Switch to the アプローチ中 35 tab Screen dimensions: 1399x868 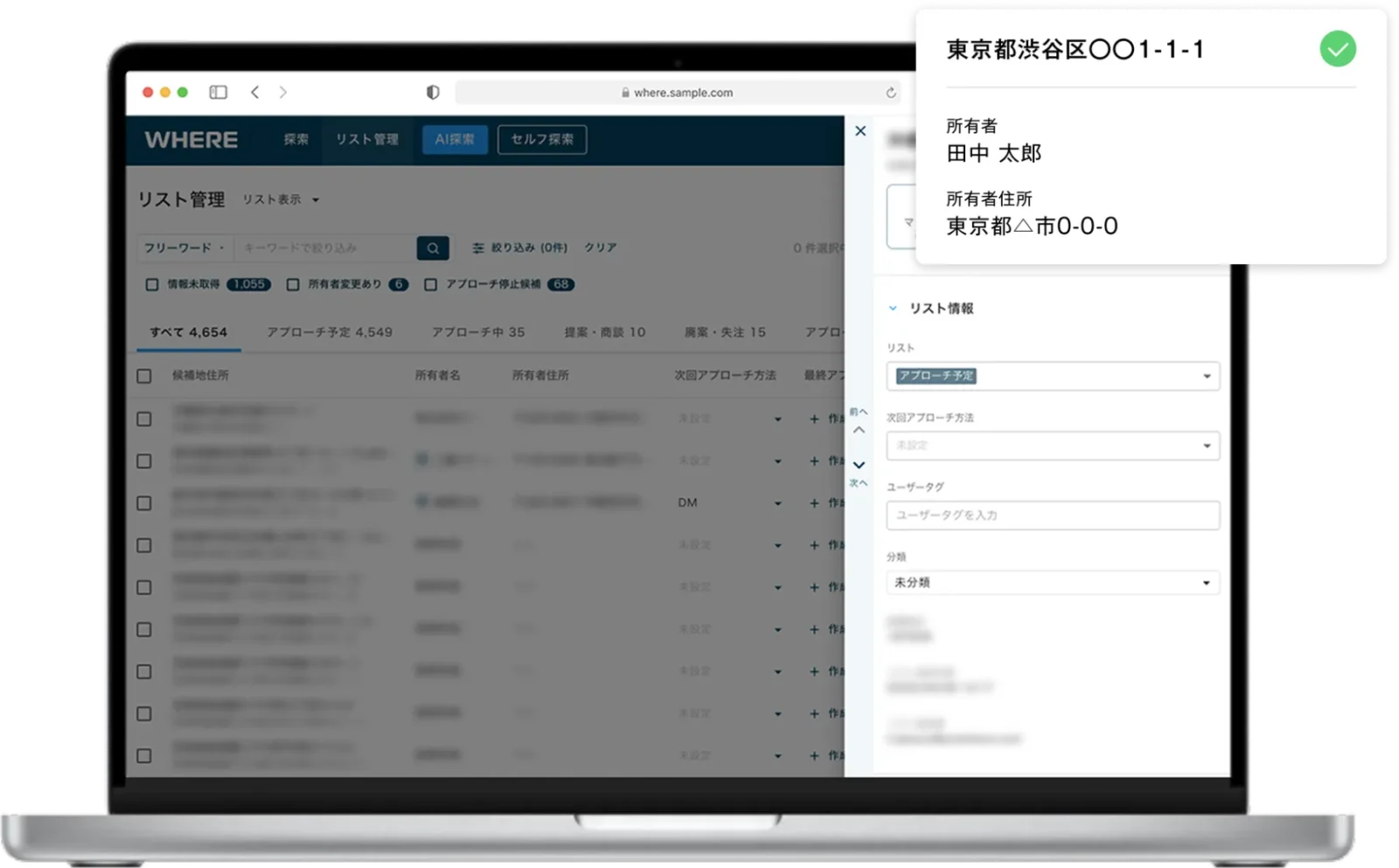coord(478,332)
